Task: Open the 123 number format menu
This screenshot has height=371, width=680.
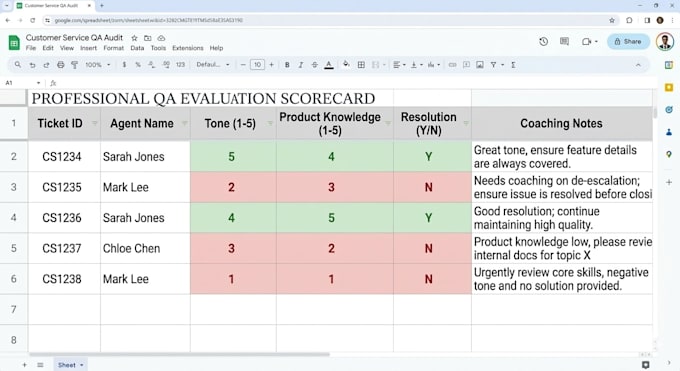Action: [x=180, y=65]
